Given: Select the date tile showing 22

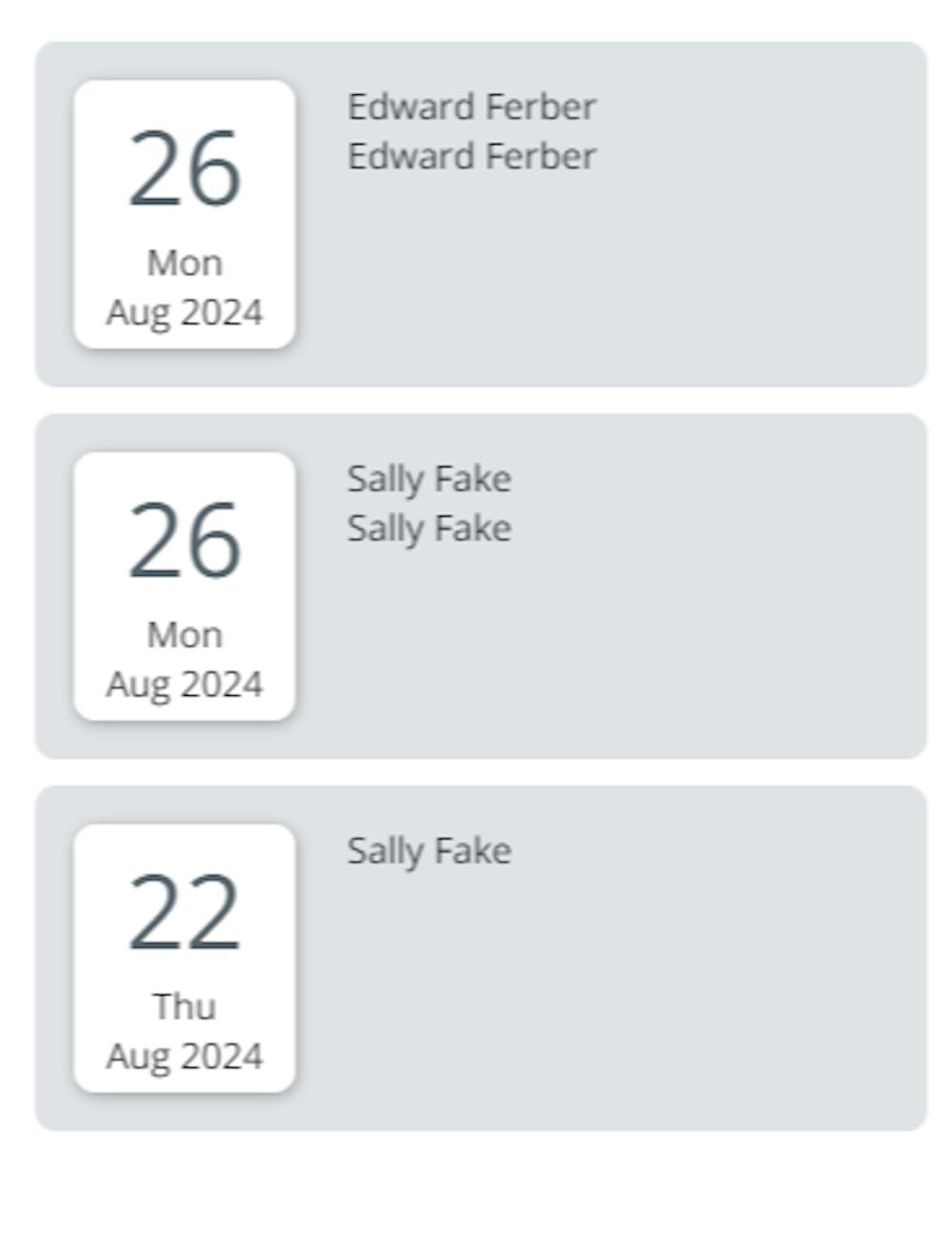Looking at the screenshot, I should pos(185,959).
